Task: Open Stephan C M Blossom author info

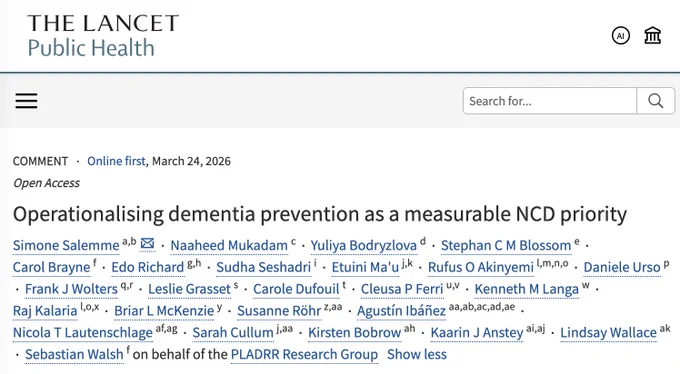Action: click(x=506, y=246)
